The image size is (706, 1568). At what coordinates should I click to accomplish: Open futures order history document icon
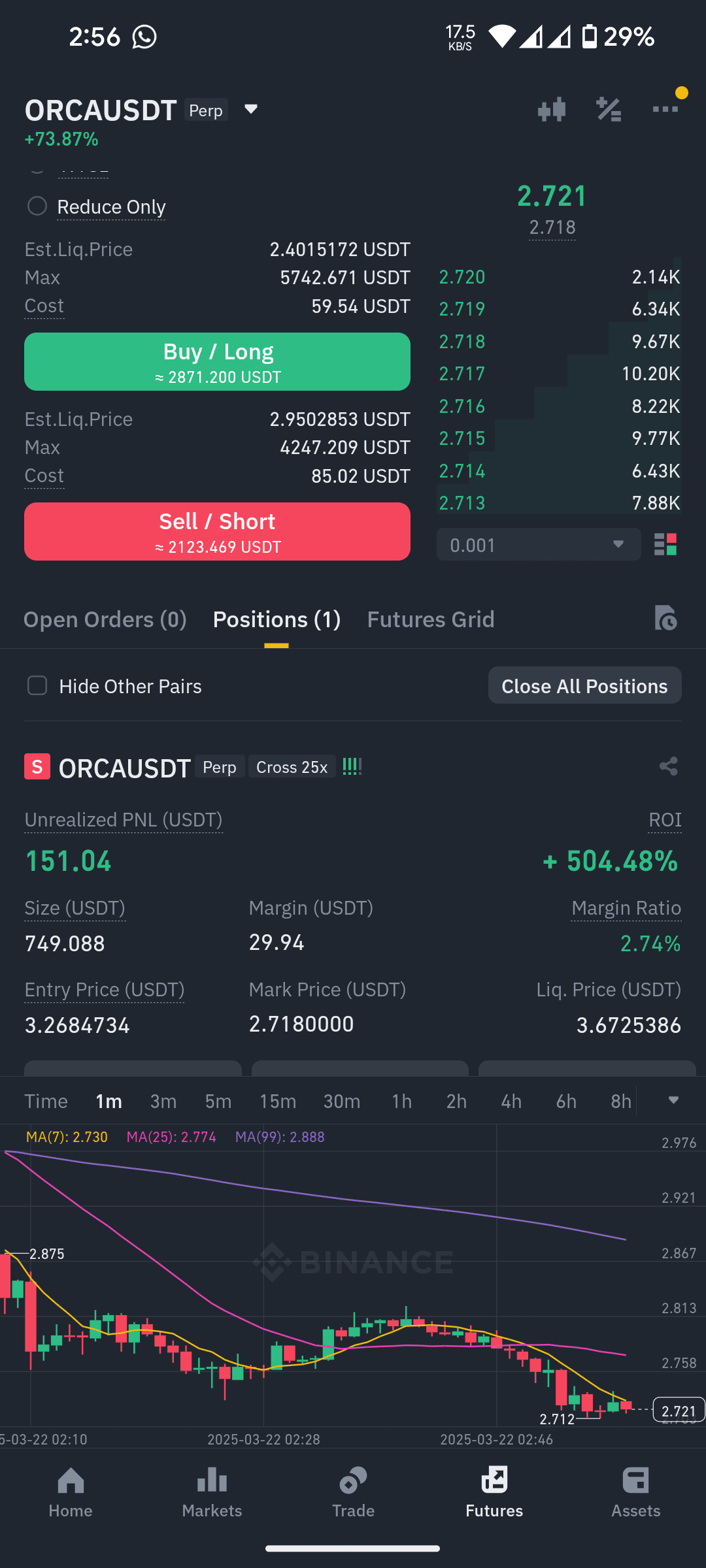666,619
